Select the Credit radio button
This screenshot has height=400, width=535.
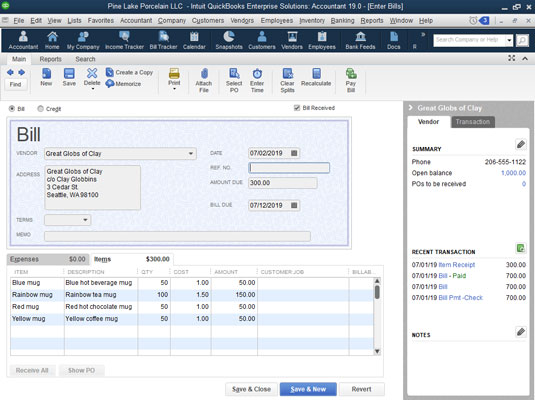coord(41,109)
